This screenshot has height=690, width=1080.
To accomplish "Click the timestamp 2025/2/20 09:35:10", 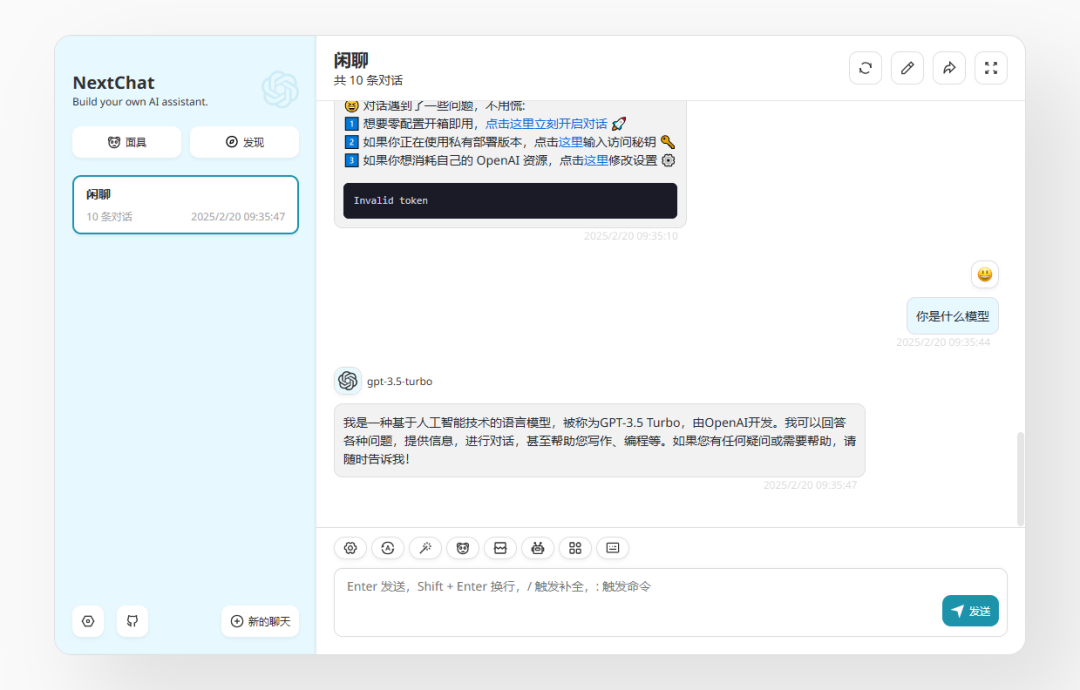I will [x=631, y=236].
